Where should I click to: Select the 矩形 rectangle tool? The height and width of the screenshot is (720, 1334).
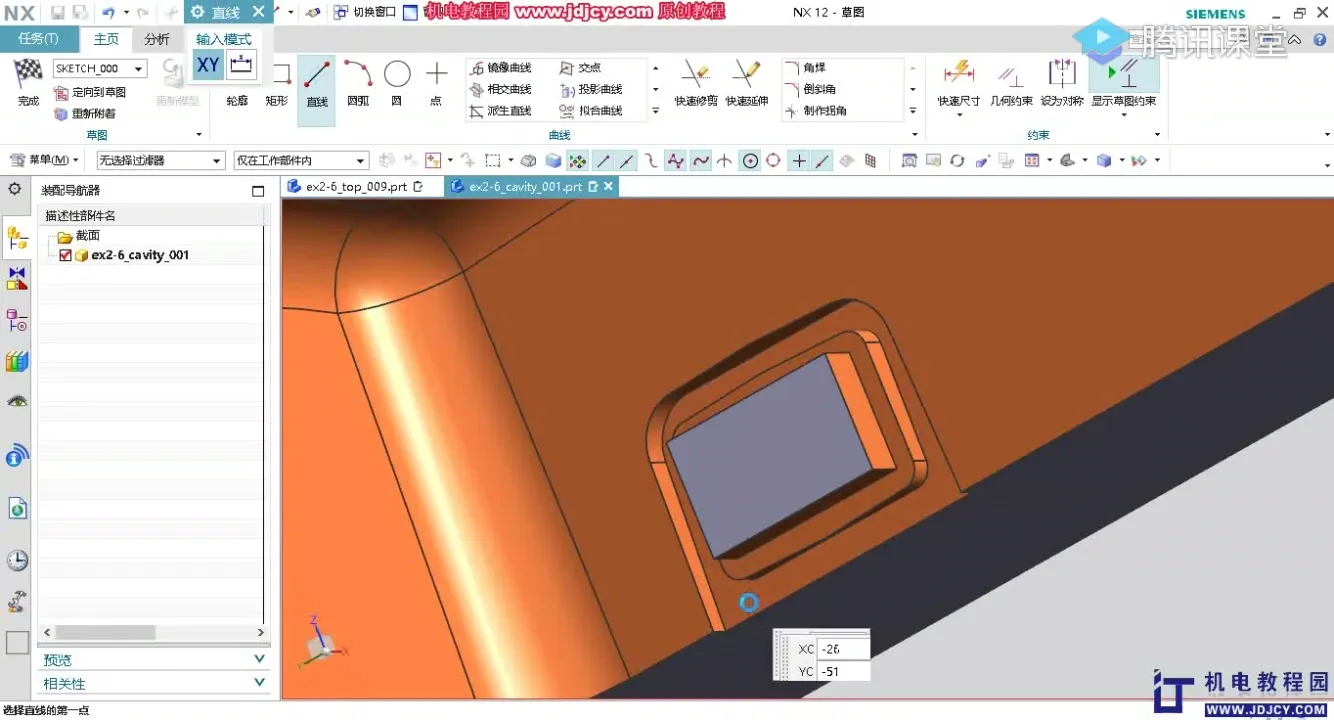point(277,80)
